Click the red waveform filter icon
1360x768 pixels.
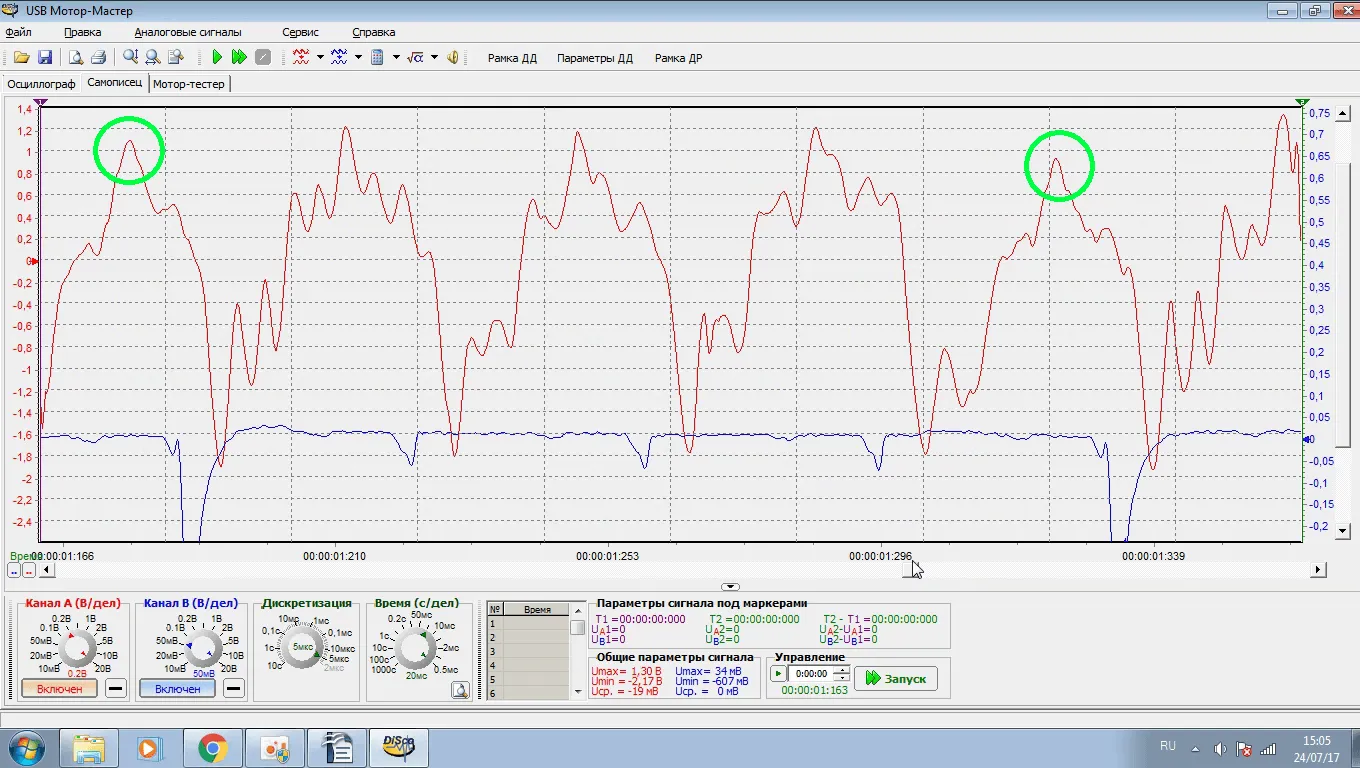coord(301,57)
